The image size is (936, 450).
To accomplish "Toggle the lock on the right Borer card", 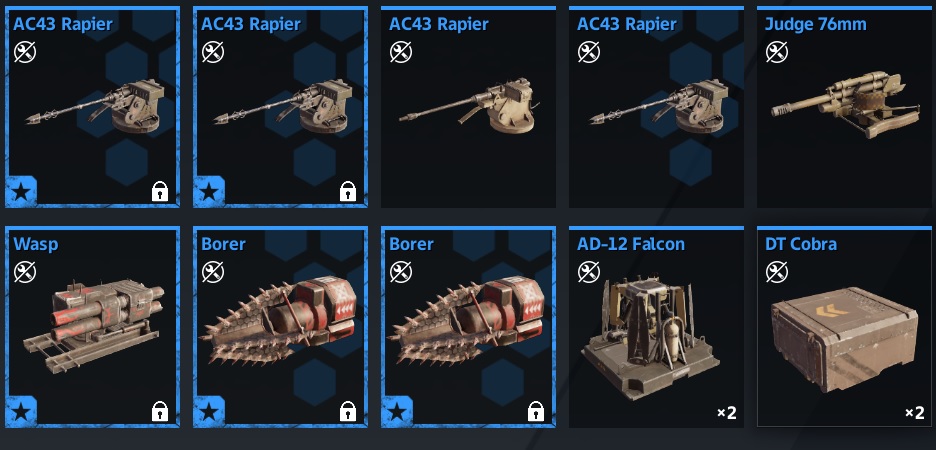I will [x=536, y=411].
